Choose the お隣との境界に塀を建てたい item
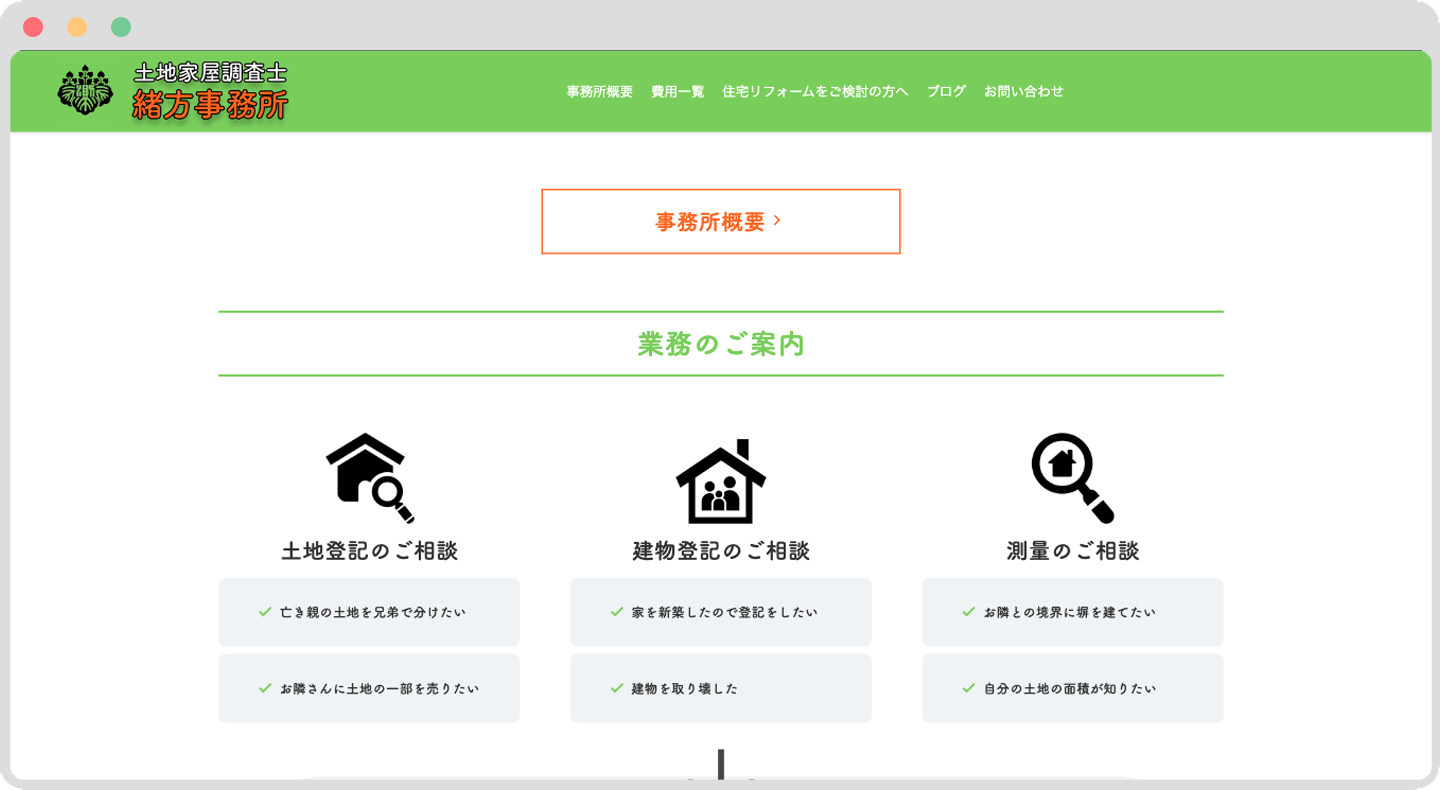Screen dimensions: 1440x790 click(1072, 612)
